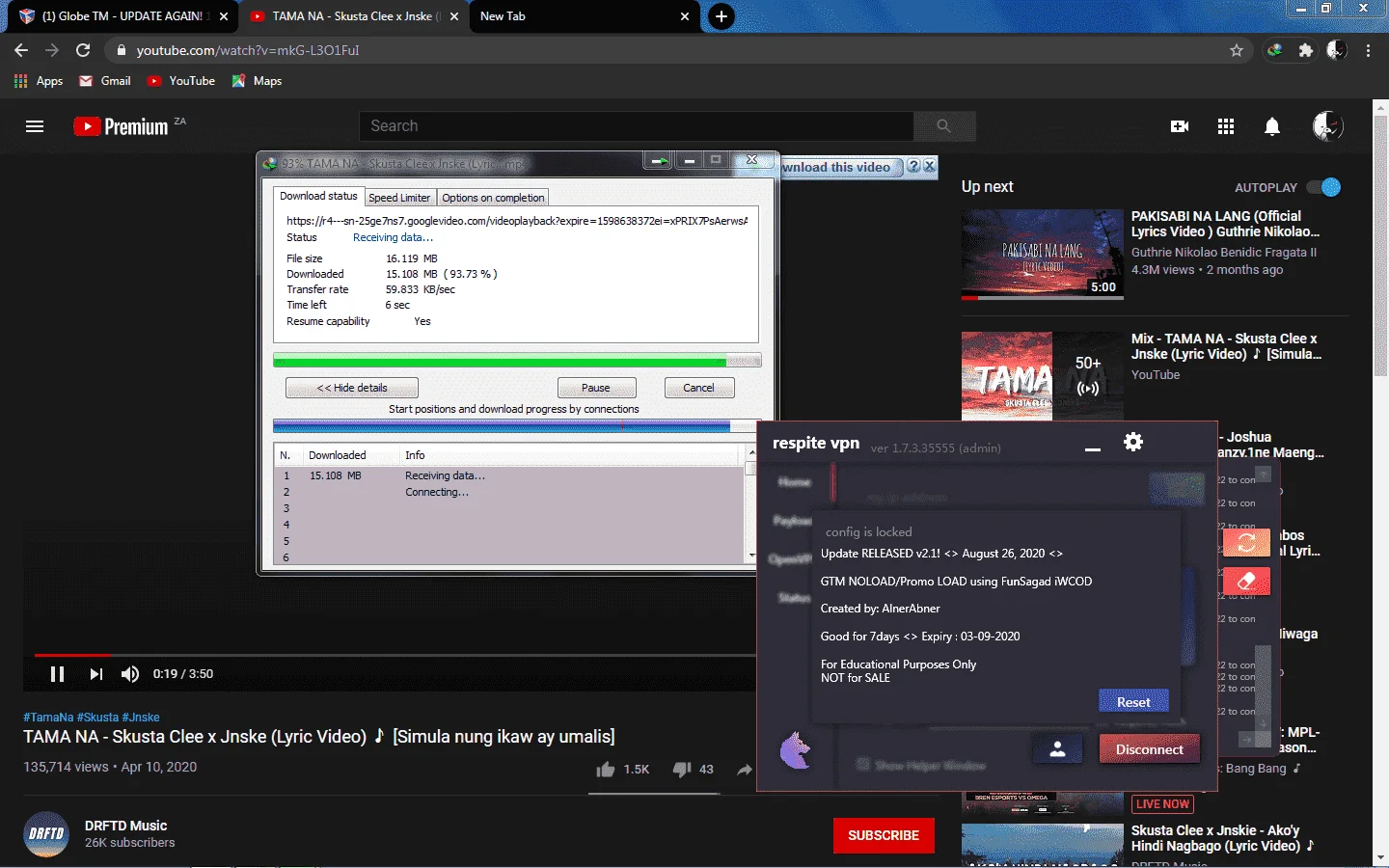Click the red SUBSCRIBE button
Viewport: 1389px width, 868px height.
click(884, 835)
